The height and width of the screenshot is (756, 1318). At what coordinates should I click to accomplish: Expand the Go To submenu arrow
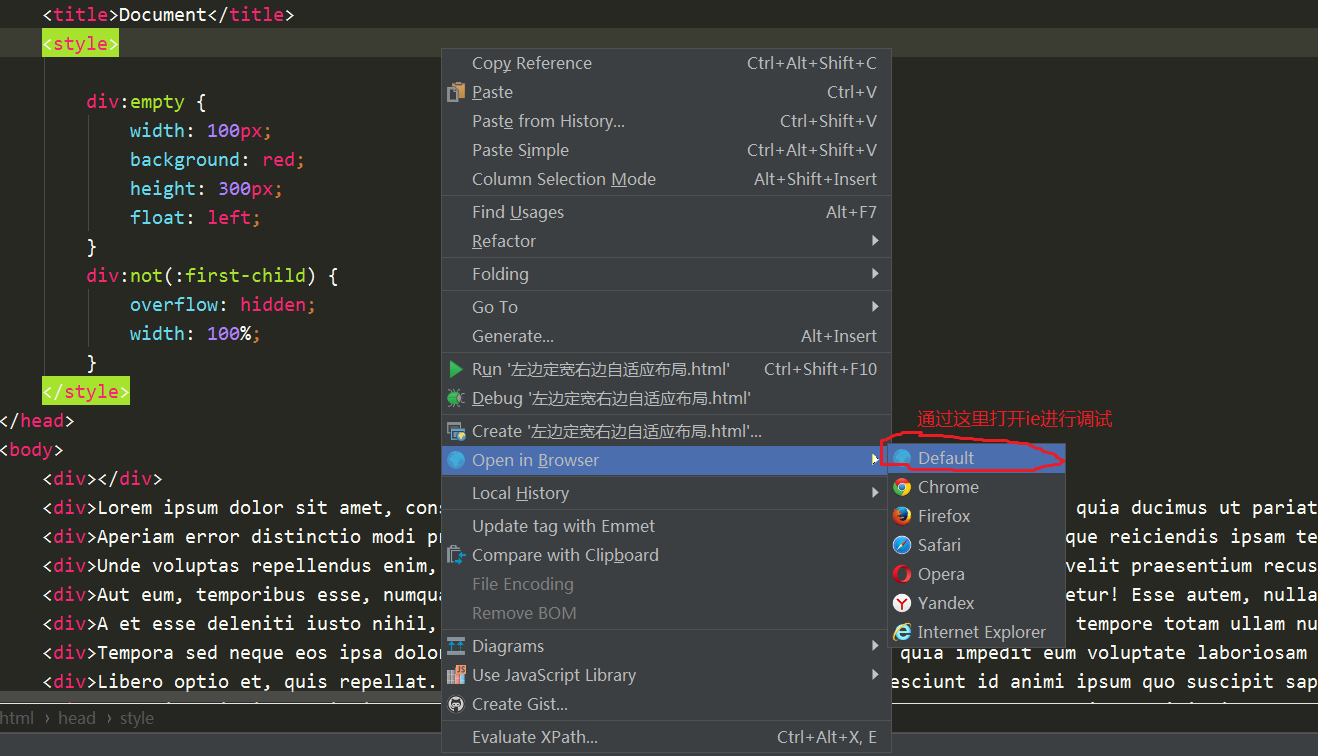(x=875, y=307)
